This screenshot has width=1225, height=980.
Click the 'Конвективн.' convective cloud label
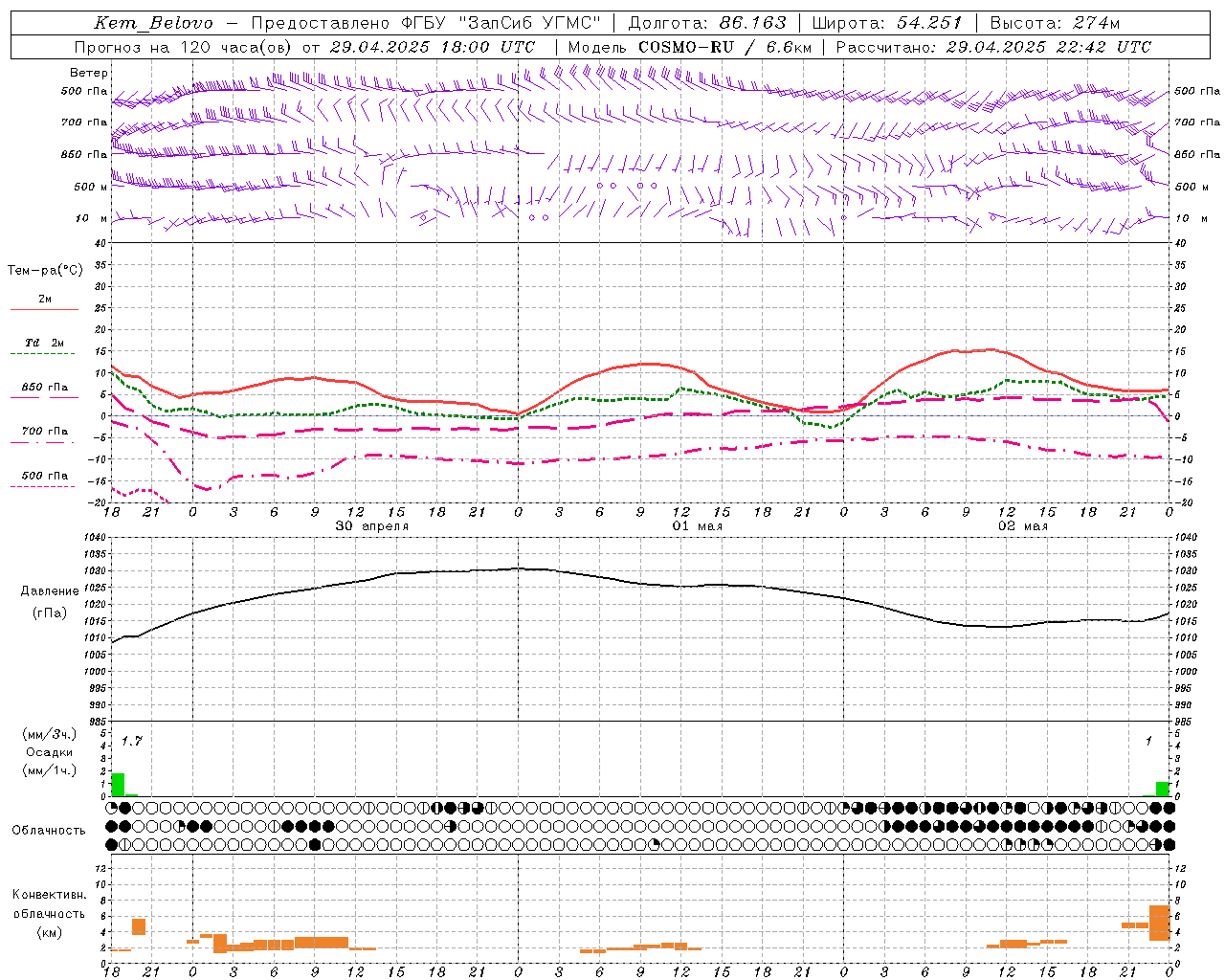tap(49, 895)
